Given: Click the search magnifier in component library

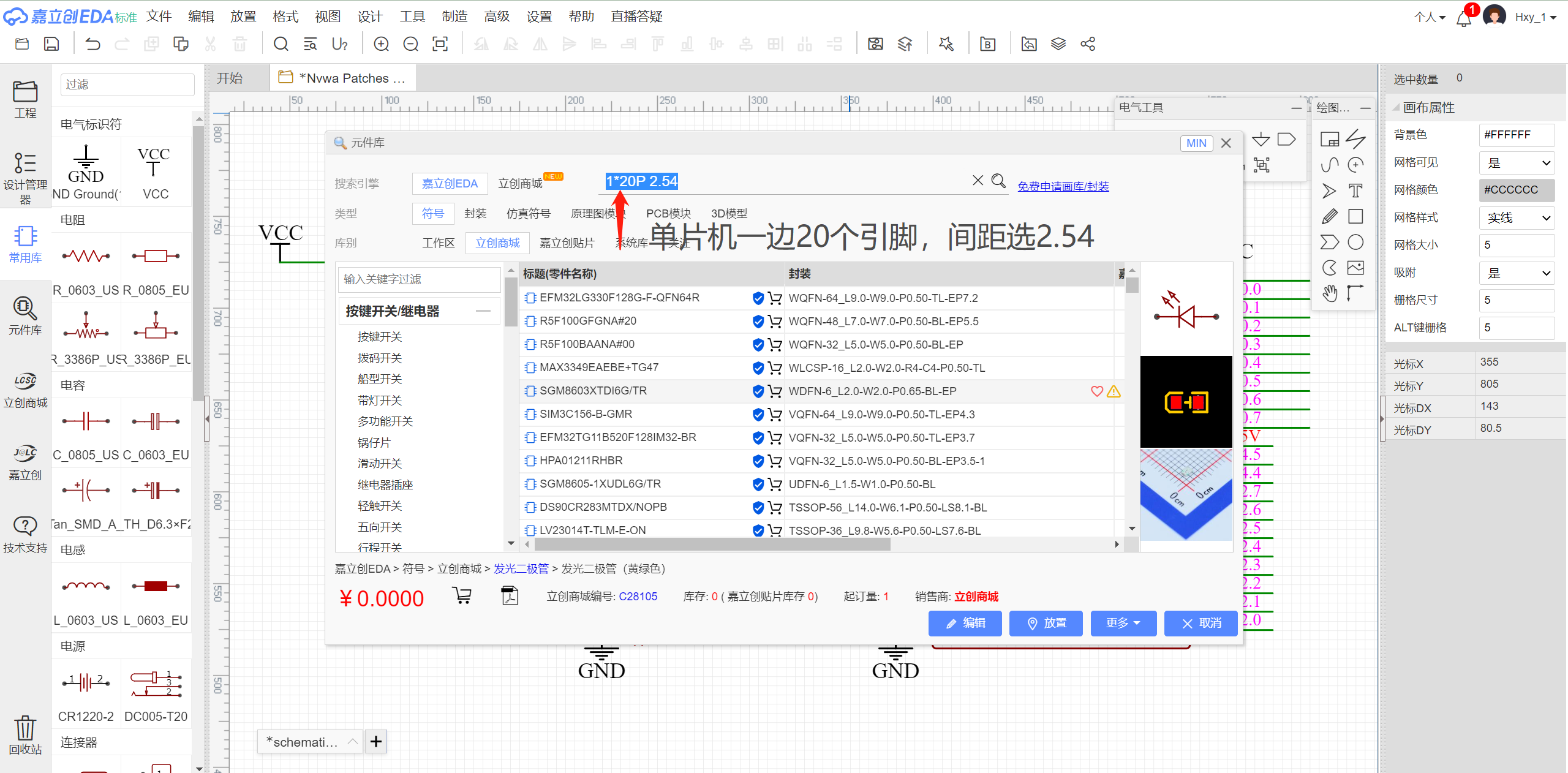Looking at the screenshot, I should [x=998, y=181].
